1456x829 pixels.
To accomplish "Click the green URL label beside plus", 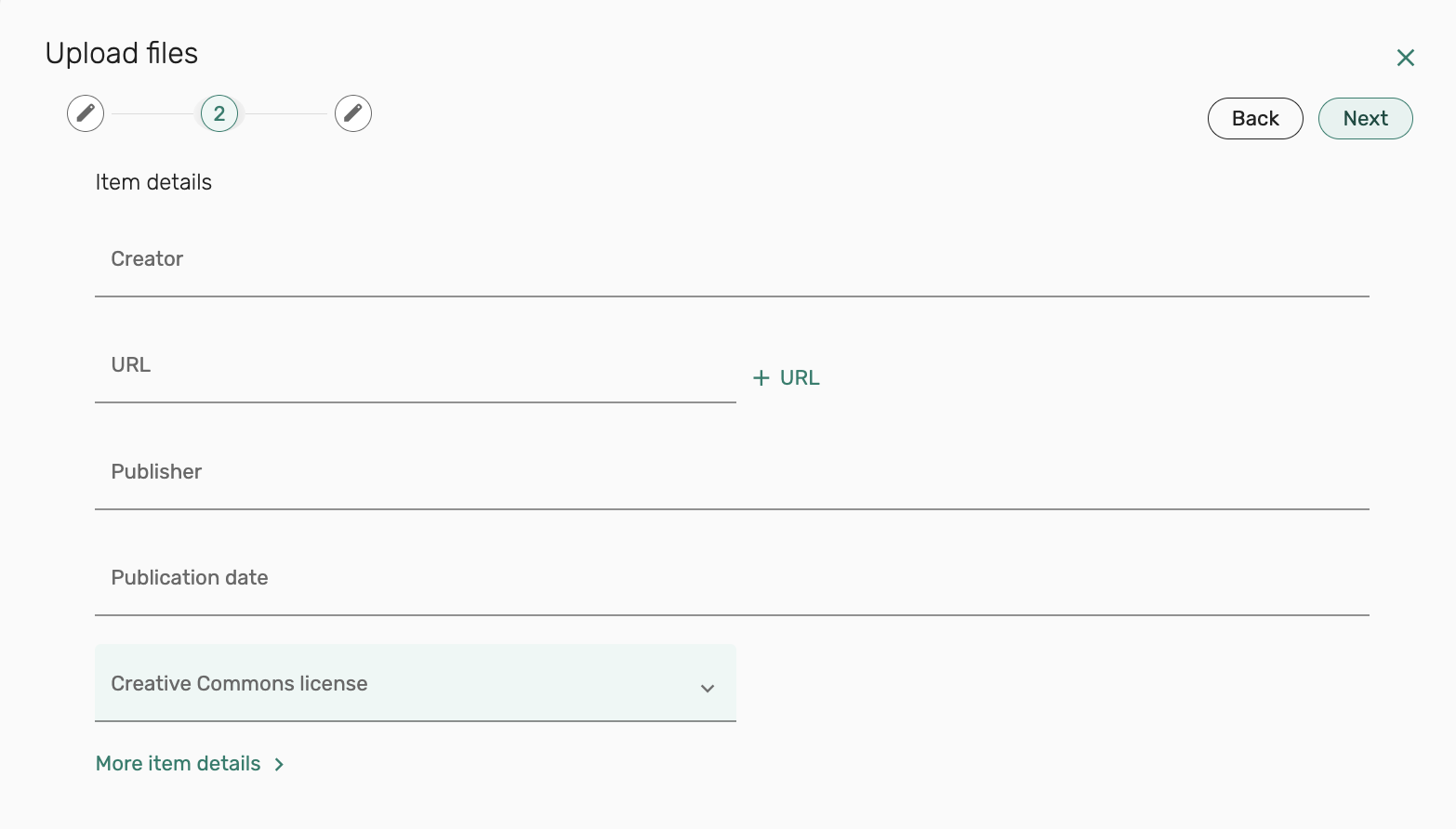I will click(x=800, y=378).
